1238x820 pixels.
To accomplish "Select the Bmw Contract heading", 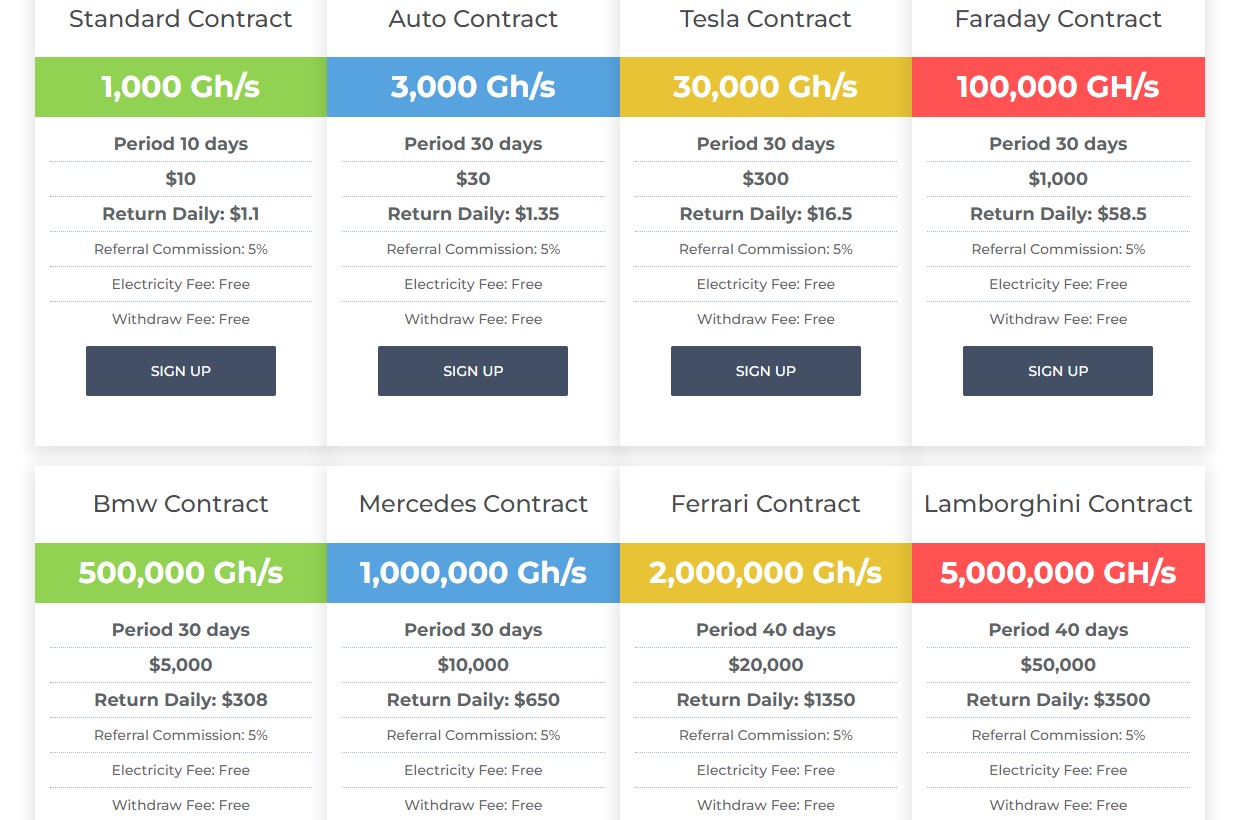I will click(x=180, y=504).
